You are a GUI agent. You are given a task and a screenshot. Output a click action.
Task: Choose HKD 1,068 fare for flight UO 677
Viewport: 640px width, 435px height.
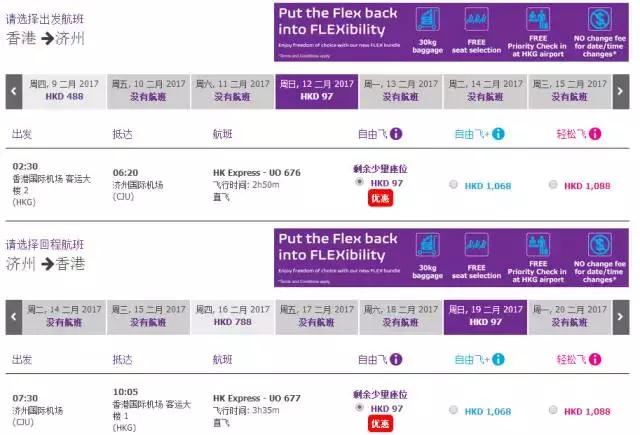point(455,410)
